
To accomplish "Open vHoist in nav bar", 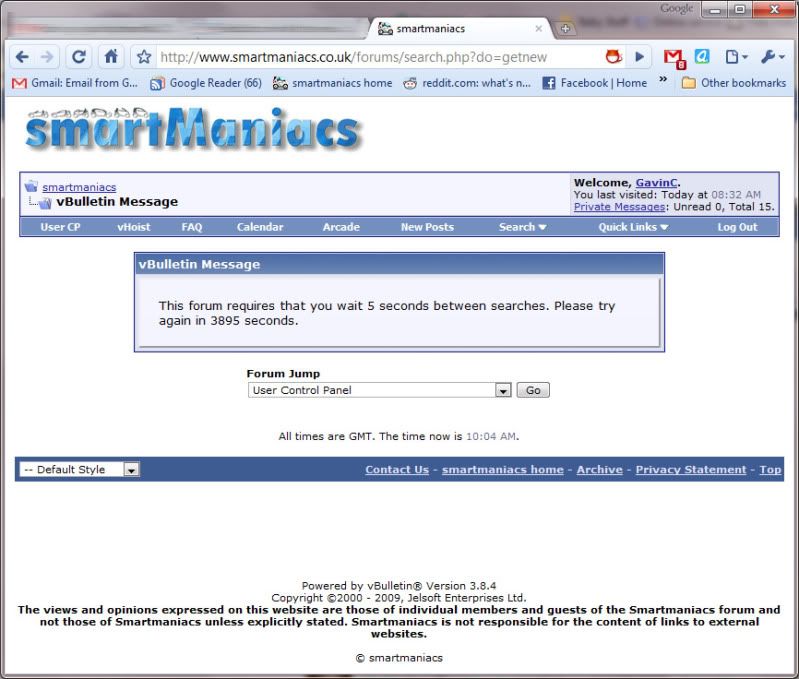I will [x=134, y=227].
